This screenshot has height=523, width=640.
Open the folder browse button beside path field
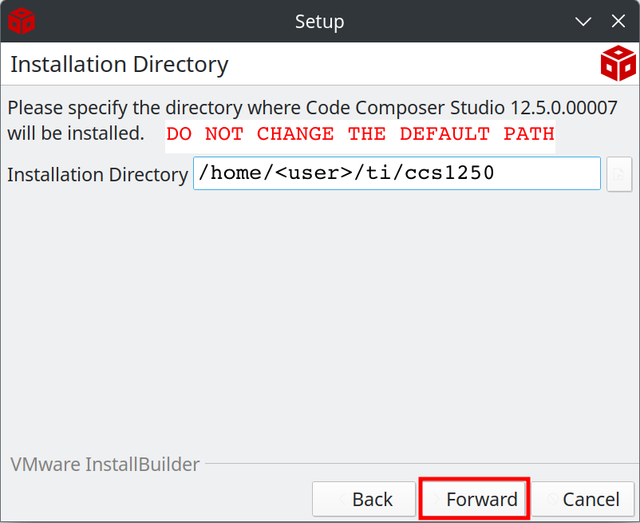click(619, 174)
